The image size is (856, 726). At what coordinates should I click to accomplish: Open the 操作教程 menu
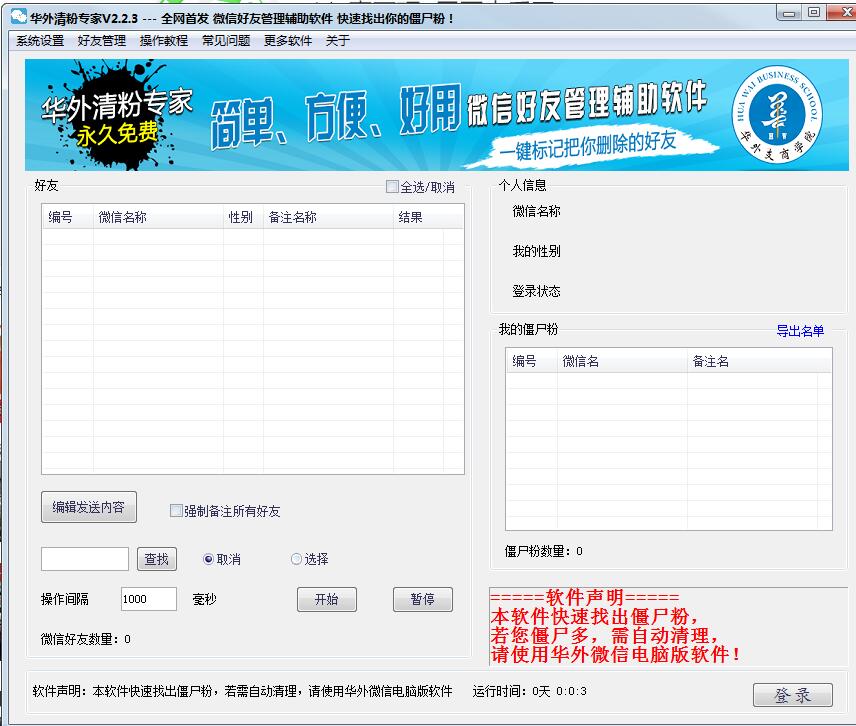164,40
